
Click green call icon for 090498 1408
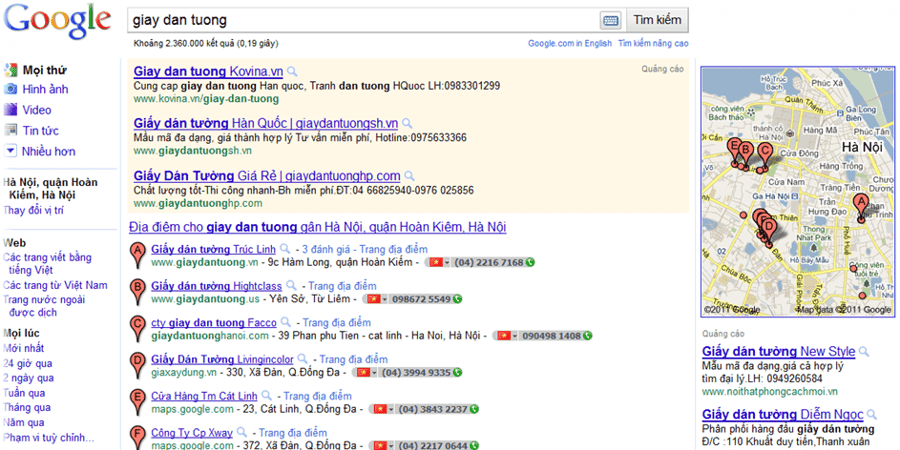pos(587,336)
